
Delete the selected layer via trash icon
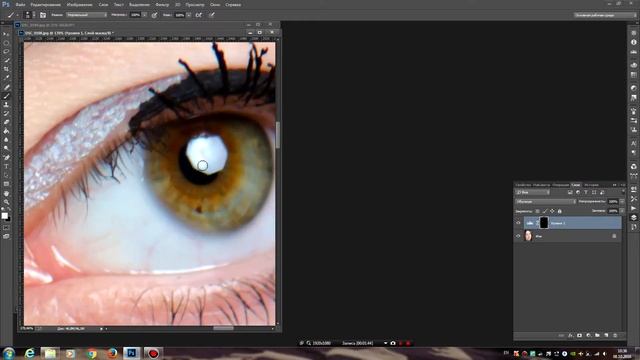tap(615, 335)
